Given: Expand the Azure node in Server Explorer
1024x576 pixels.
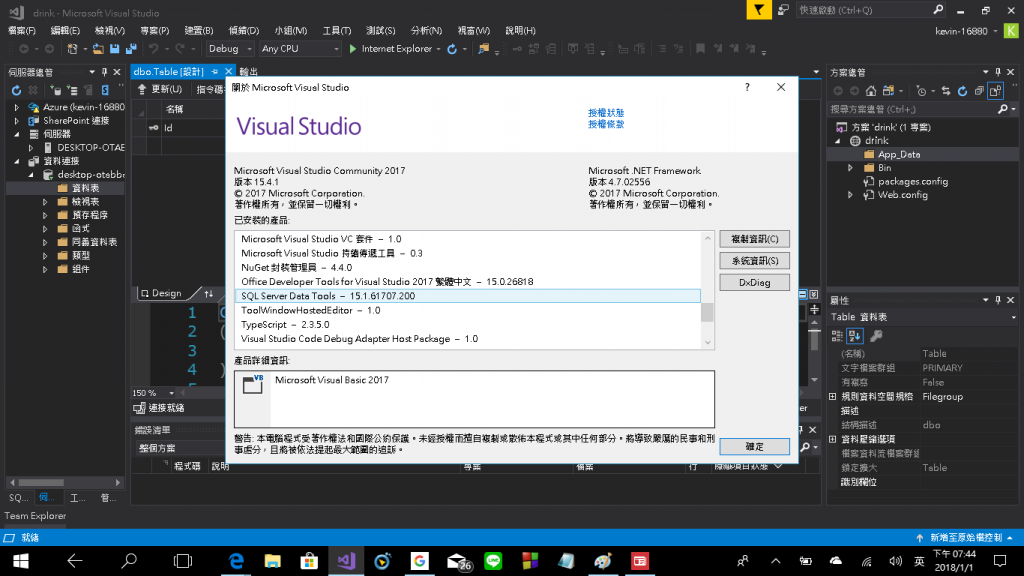Looking at the screenshot, I should pyautogui.click(x=17, y=107).
